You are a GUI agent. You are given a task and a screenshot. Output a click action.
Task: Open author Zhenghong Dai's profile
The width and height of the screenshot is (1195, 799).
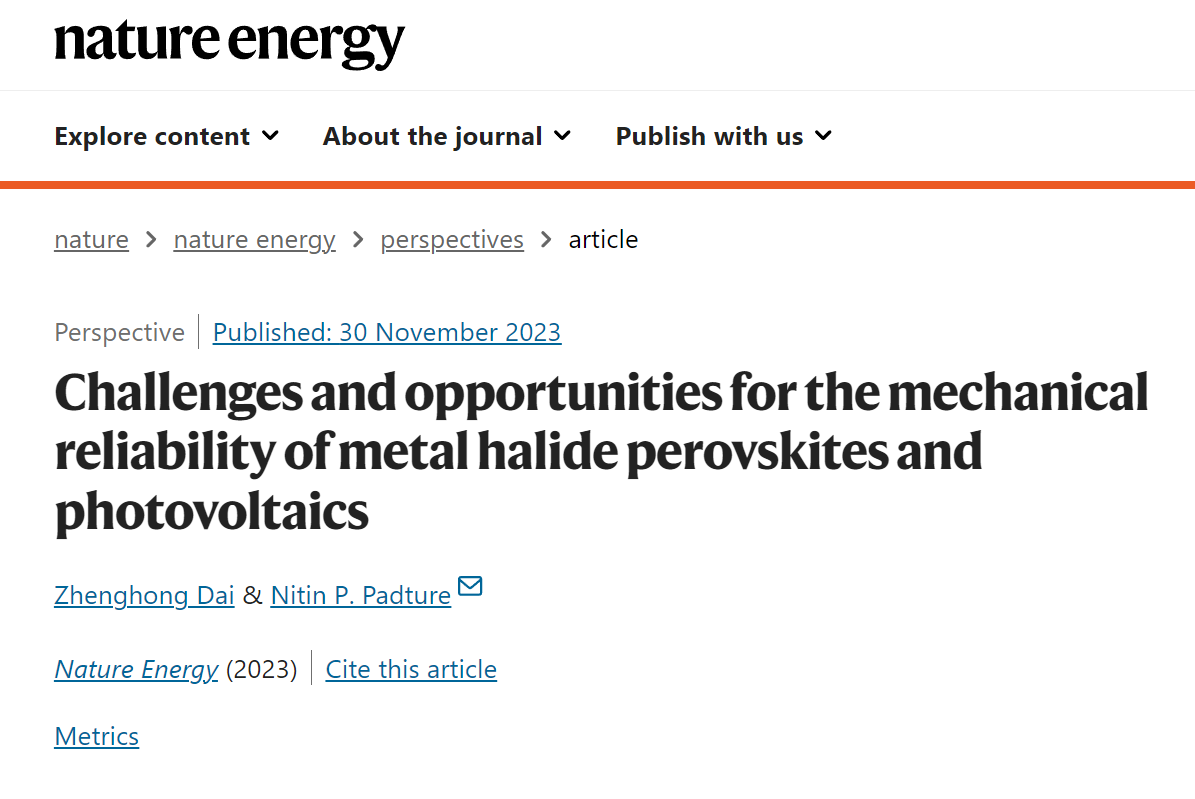(x=144, y=595)
